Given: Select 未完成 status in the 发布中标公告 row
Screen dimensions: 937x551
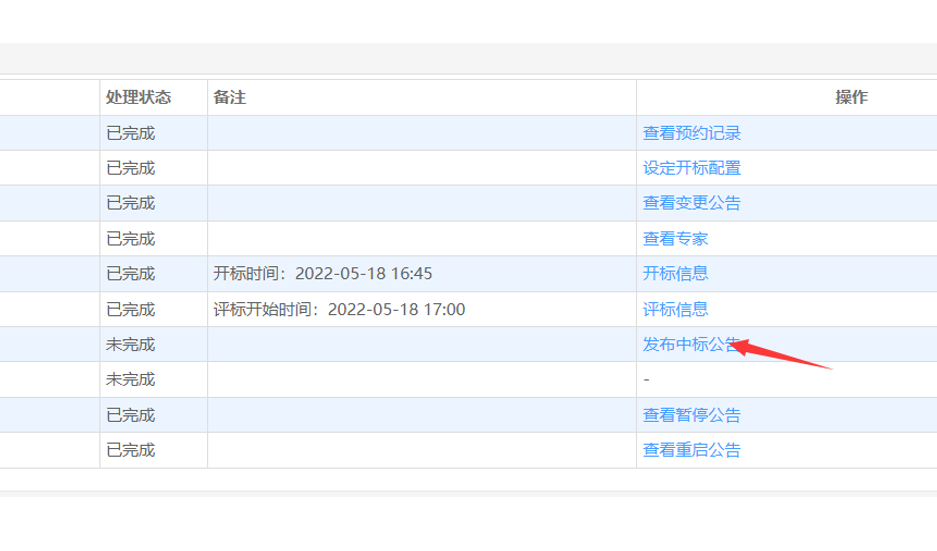Looking at the screenshot, I should click(x=130, y=345).
